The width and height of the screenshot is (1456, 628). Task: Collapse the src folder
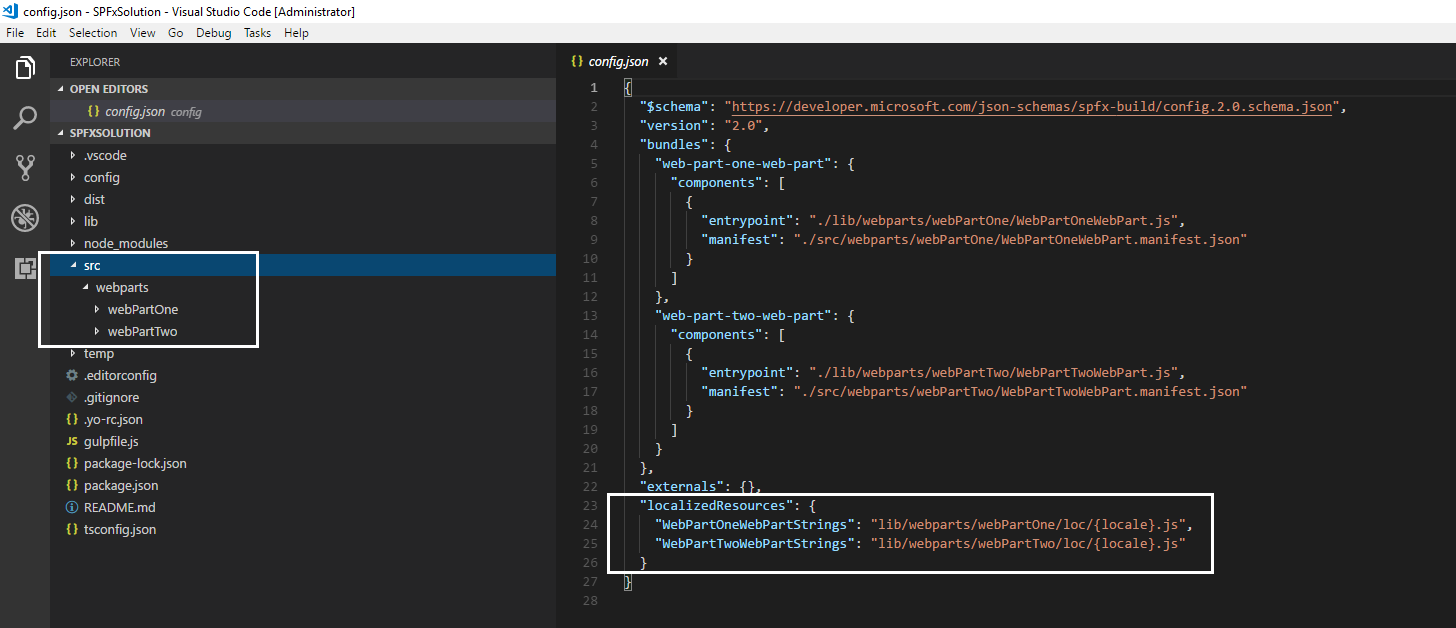click(x=302, y=265)
